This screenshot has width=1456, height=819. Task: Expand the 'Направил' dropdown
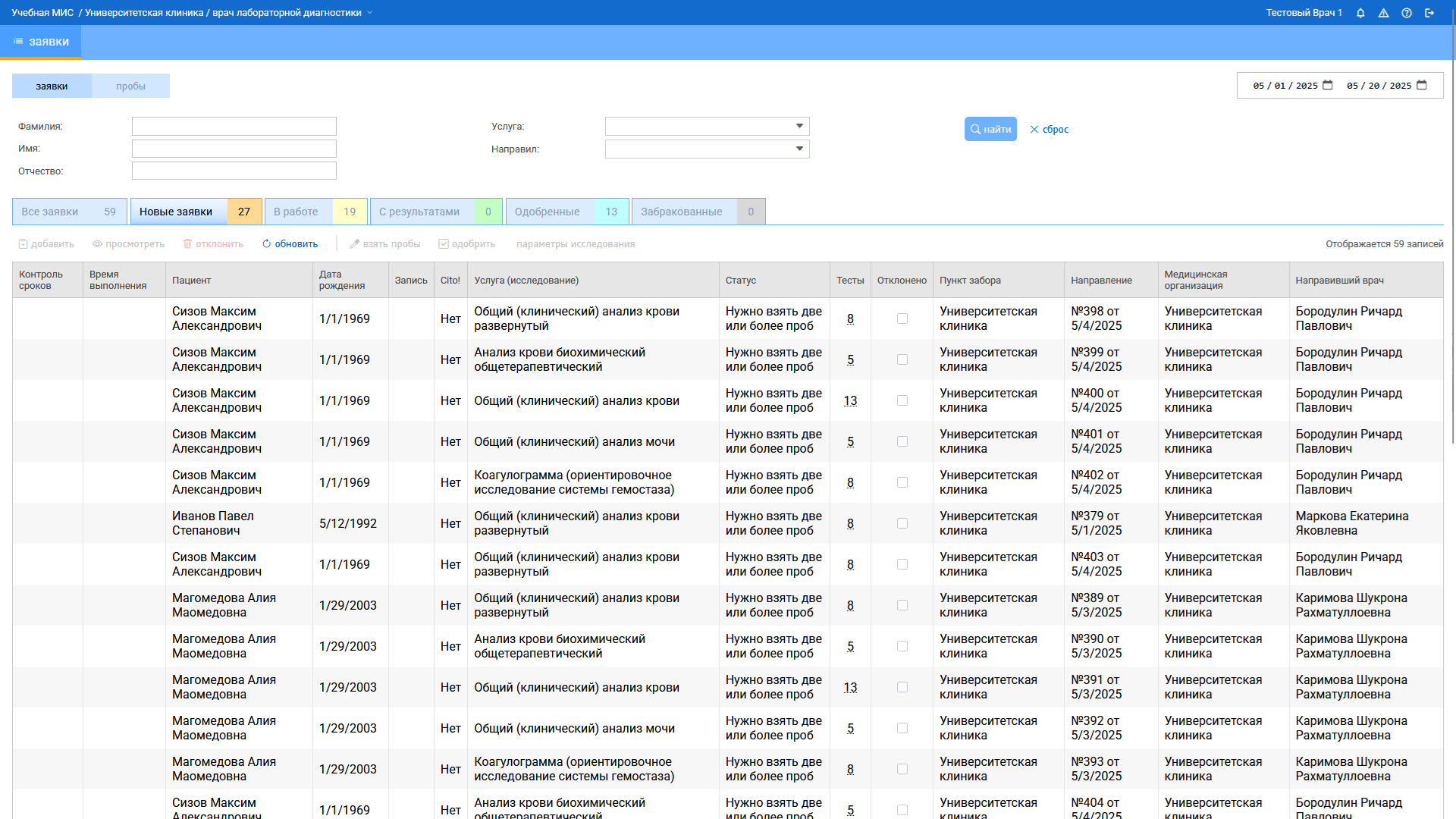pyautogui.click(x=799, y=149)
